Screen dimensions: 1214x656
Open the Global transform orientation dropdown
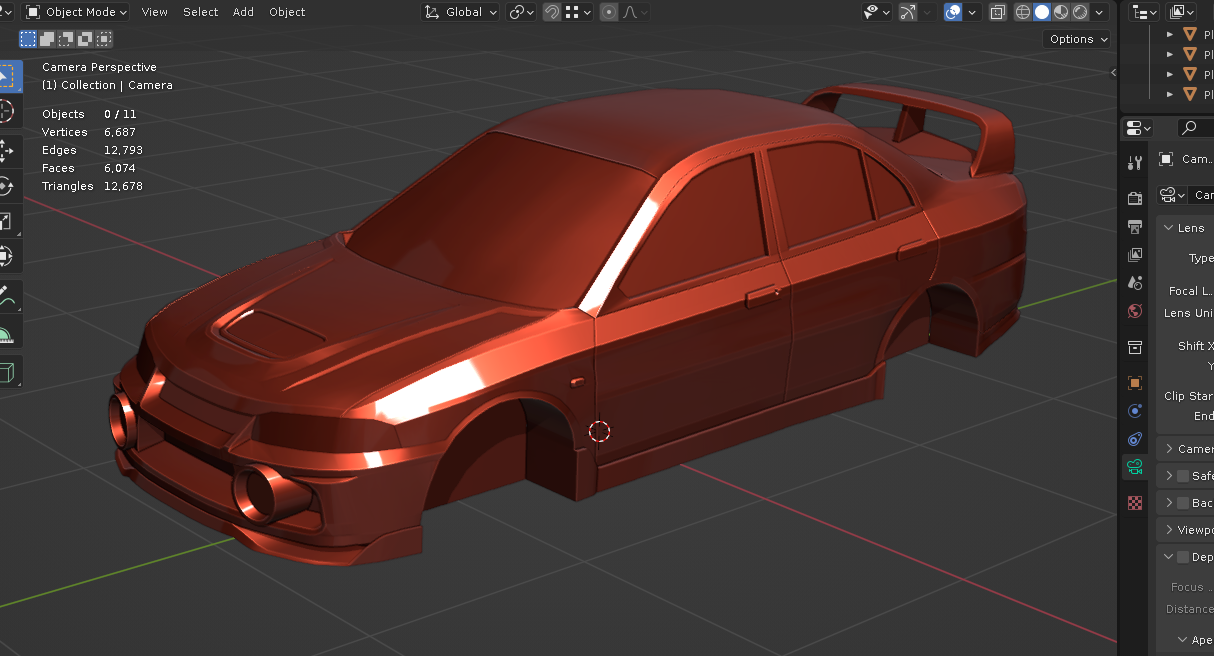coord(459,12)
